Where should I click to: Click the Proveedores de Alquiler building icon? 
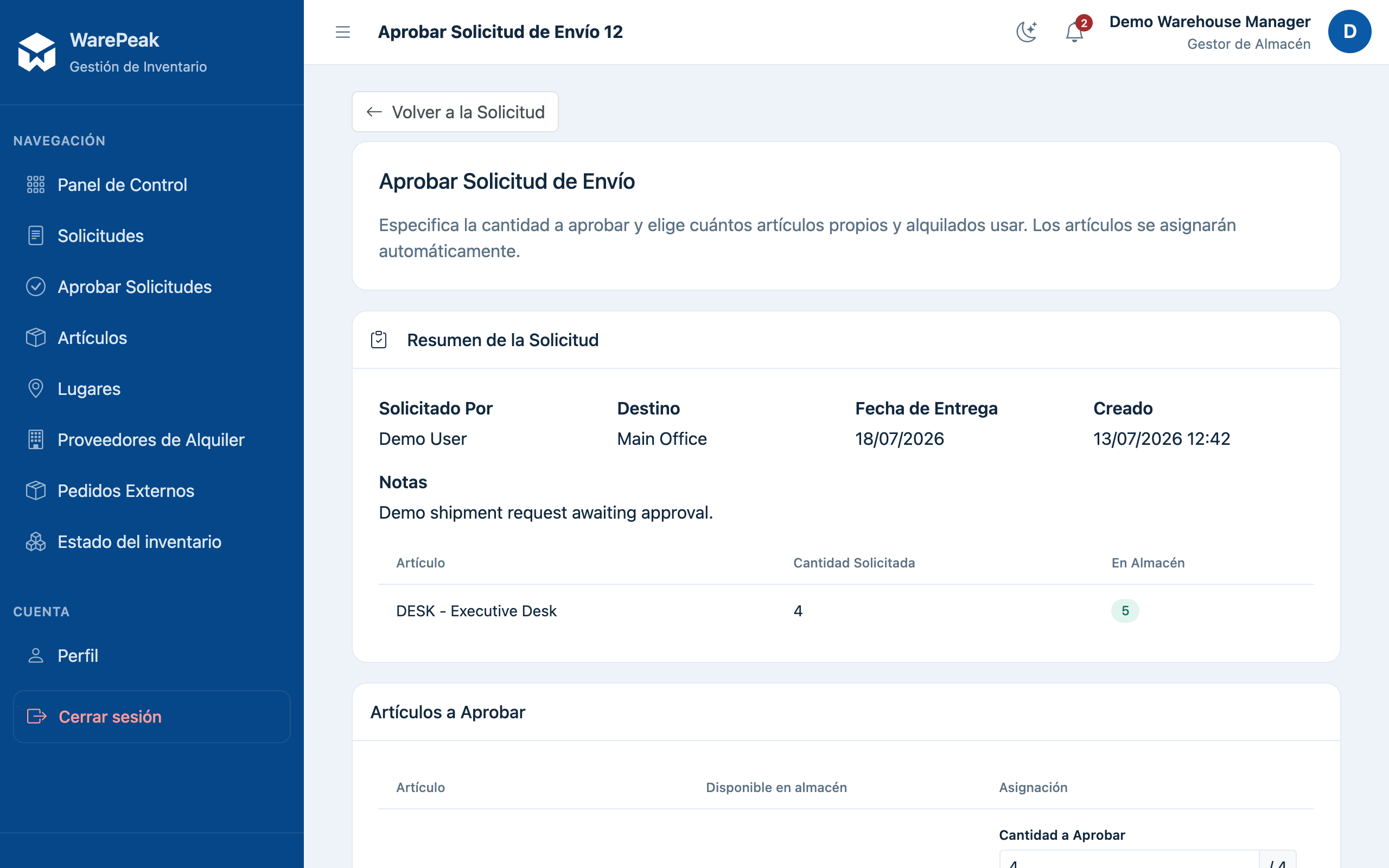[36, 440]
